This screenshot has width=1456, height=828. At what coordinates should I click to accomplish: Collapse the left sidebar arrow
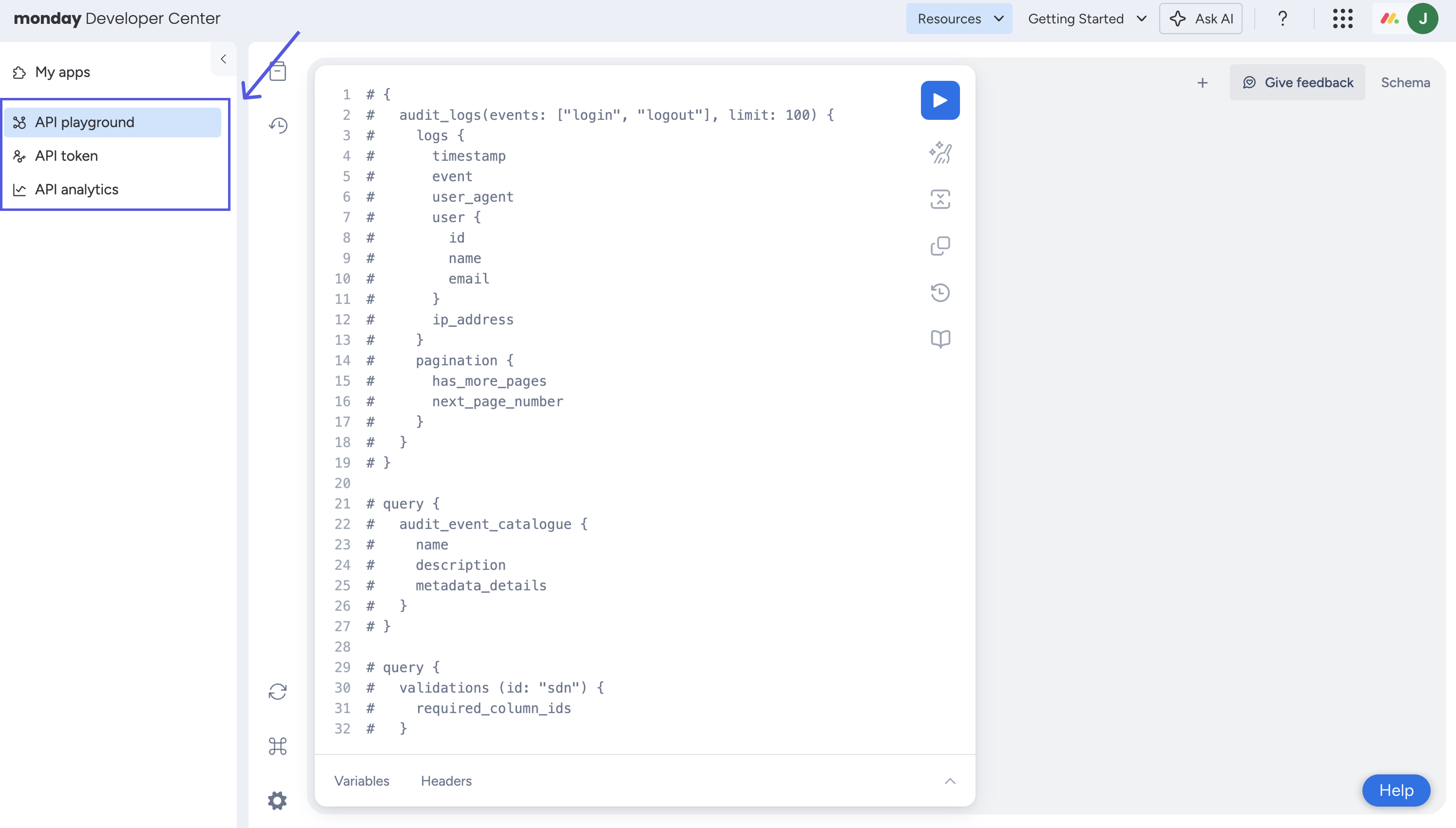click(x=224, y=58)
